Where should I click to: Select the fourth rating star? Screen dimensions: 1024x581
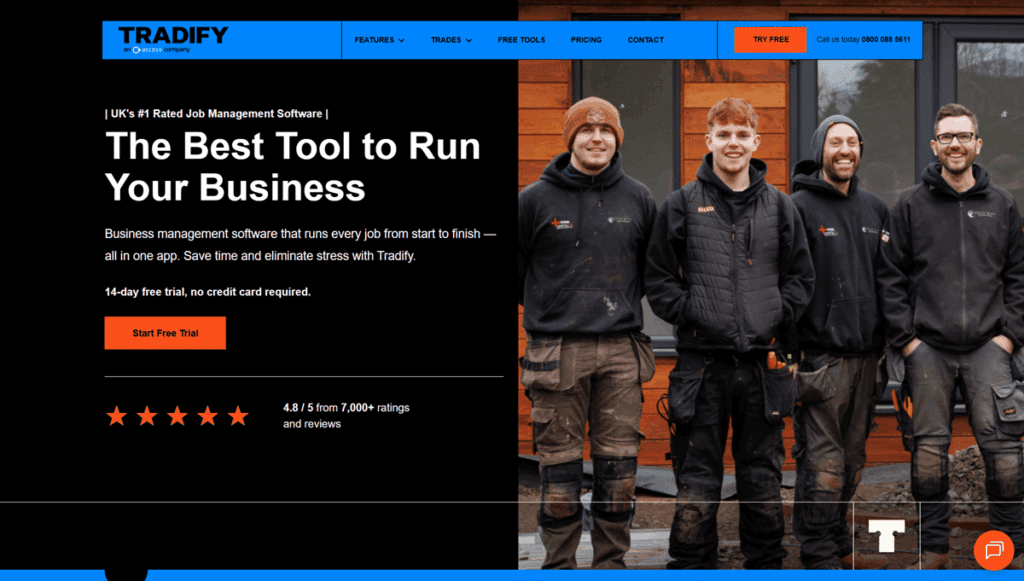pos(208,415)
